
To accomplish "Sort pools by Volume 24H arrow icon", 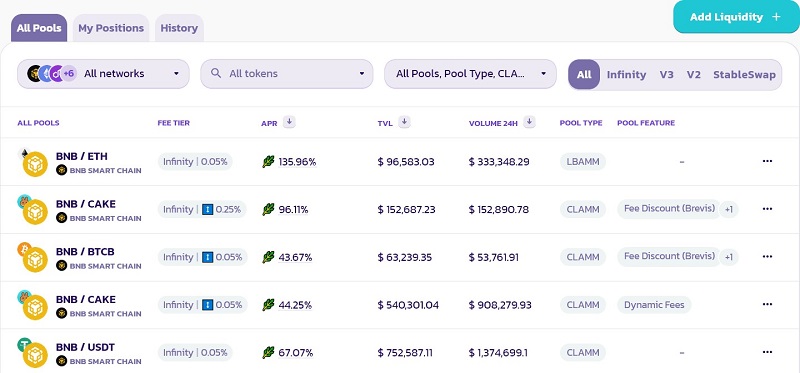I will 530,122.
